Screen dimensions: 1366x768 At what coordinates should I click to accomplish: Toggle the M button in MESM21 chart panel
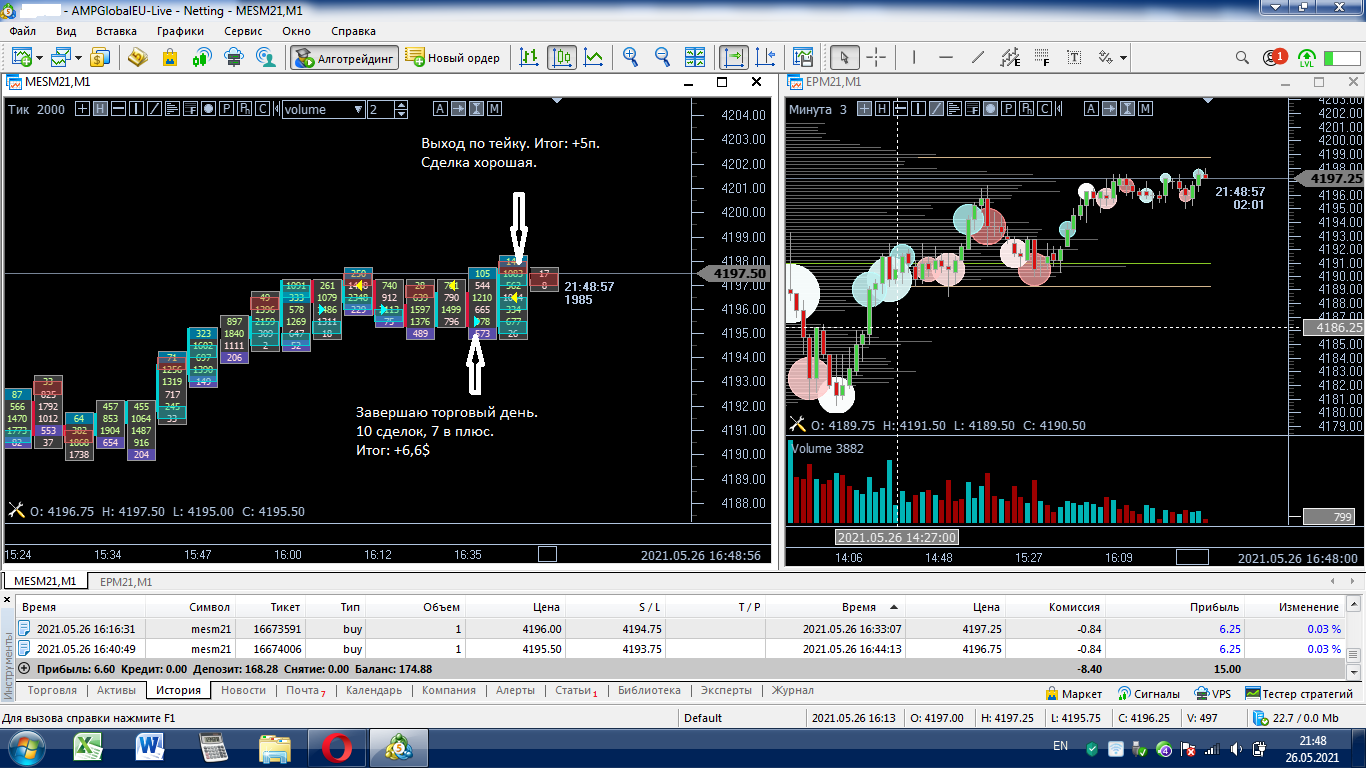[494, 109]
